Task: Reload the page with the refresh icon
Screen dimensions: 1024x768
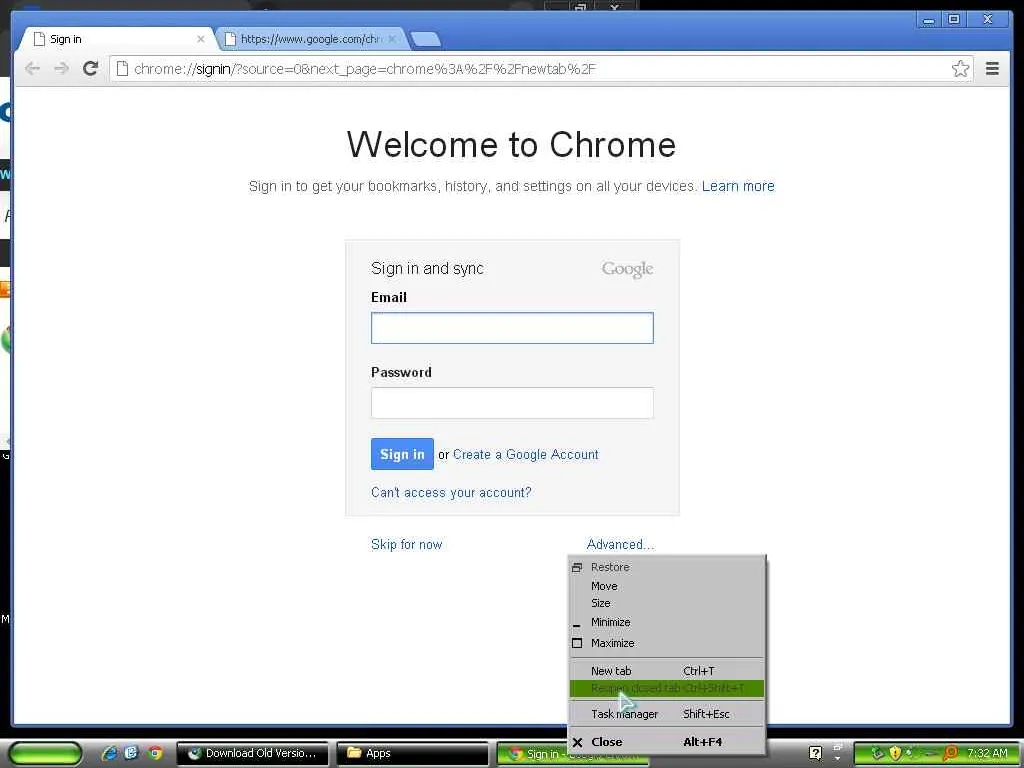Action: [91, 69]
